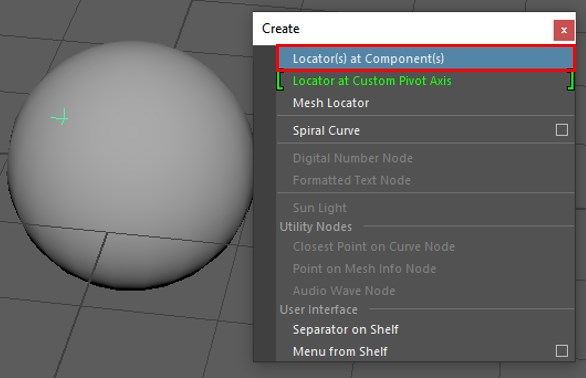Select Point on Mesh Info Node
The height and width of the screenshot is (378, 586).
pyautogui.click(x=425, y=269)
